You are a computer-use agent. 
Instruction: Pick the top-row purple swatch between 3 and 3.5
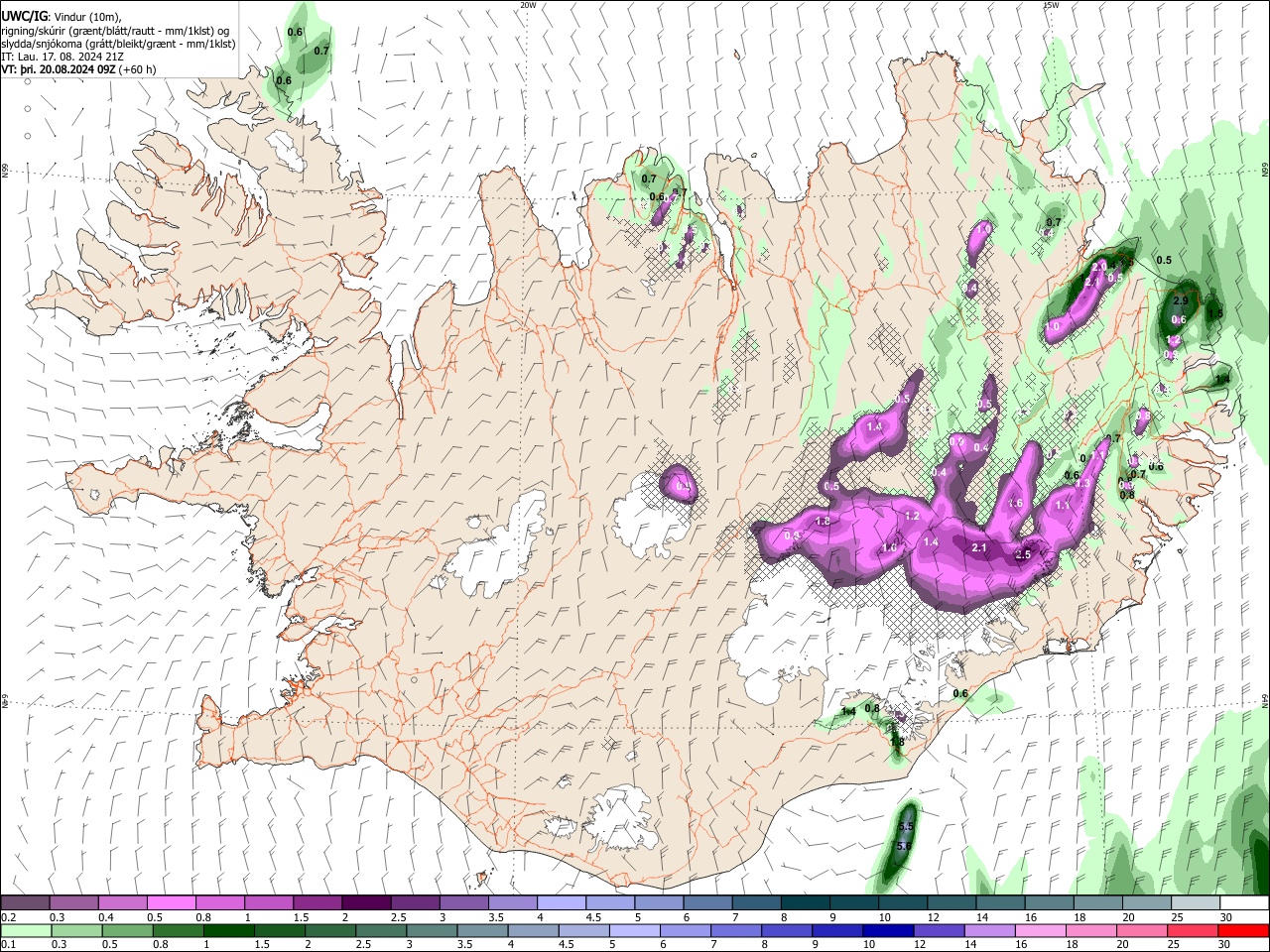coord(463,903)
